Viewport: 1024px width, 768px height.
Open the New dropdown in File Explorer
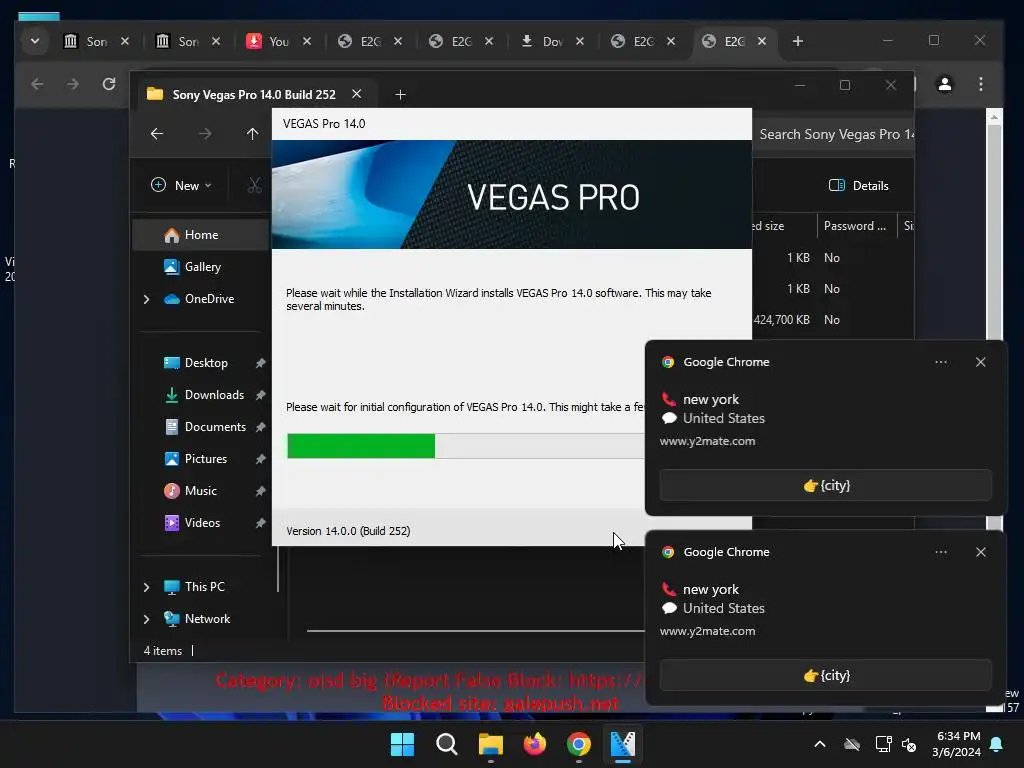pos(181,185)
